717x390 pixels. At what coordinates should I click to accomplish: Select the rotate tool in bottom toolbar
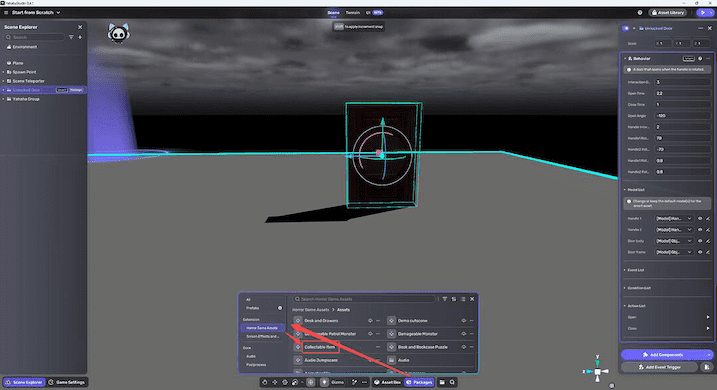[285, 382]
